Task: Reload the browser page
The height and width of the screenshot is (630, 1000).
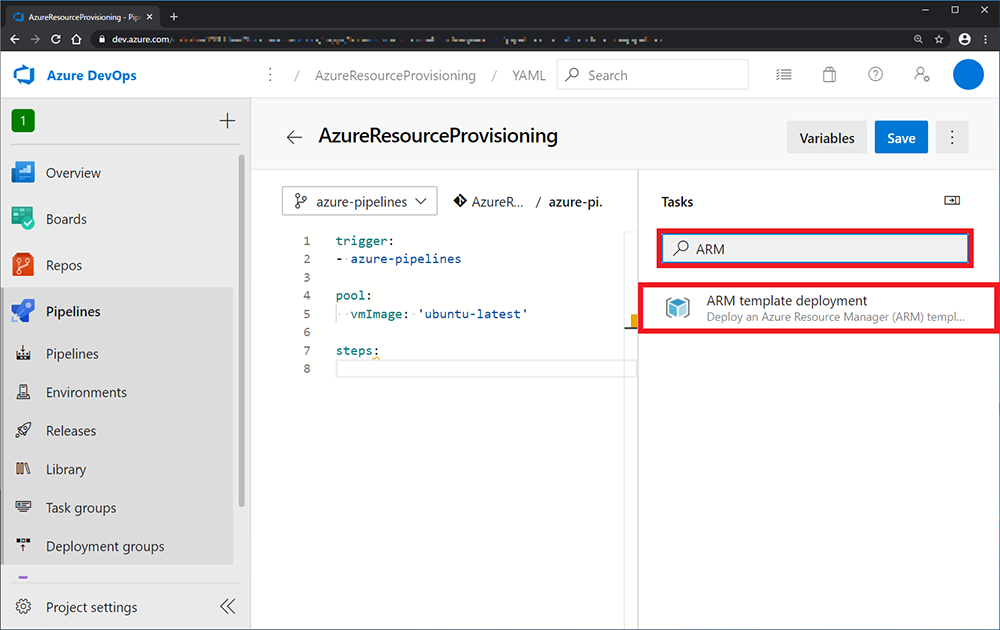Action: click(55, 40)
